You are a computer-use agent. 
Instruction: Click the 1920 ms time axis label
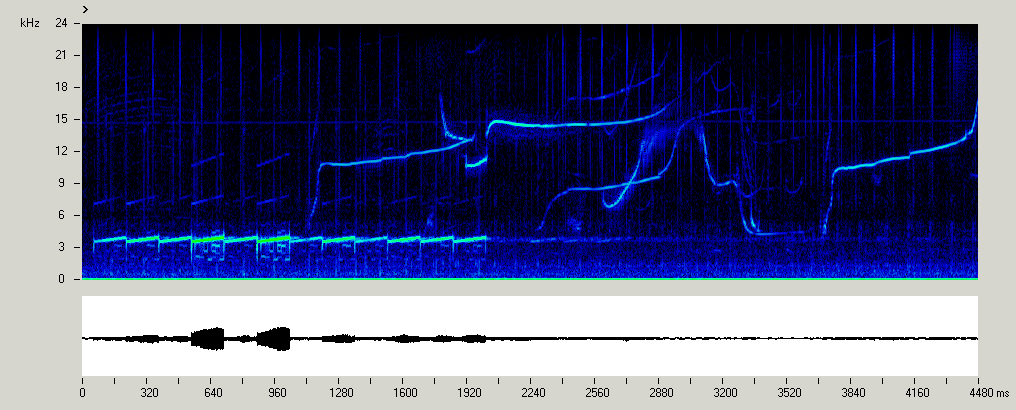point(469,393)
